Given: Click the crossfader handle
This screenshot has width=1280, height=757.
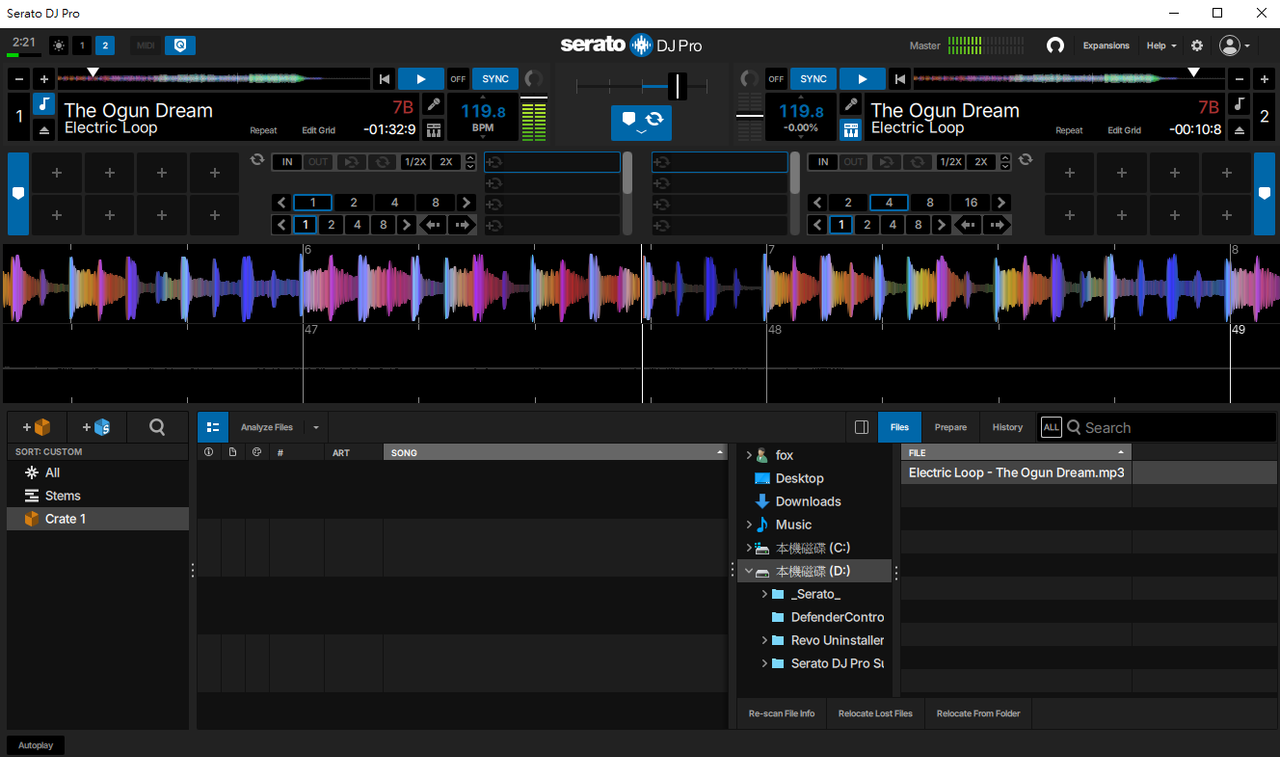Looking at the screenshot, I should tap(678, 86).
